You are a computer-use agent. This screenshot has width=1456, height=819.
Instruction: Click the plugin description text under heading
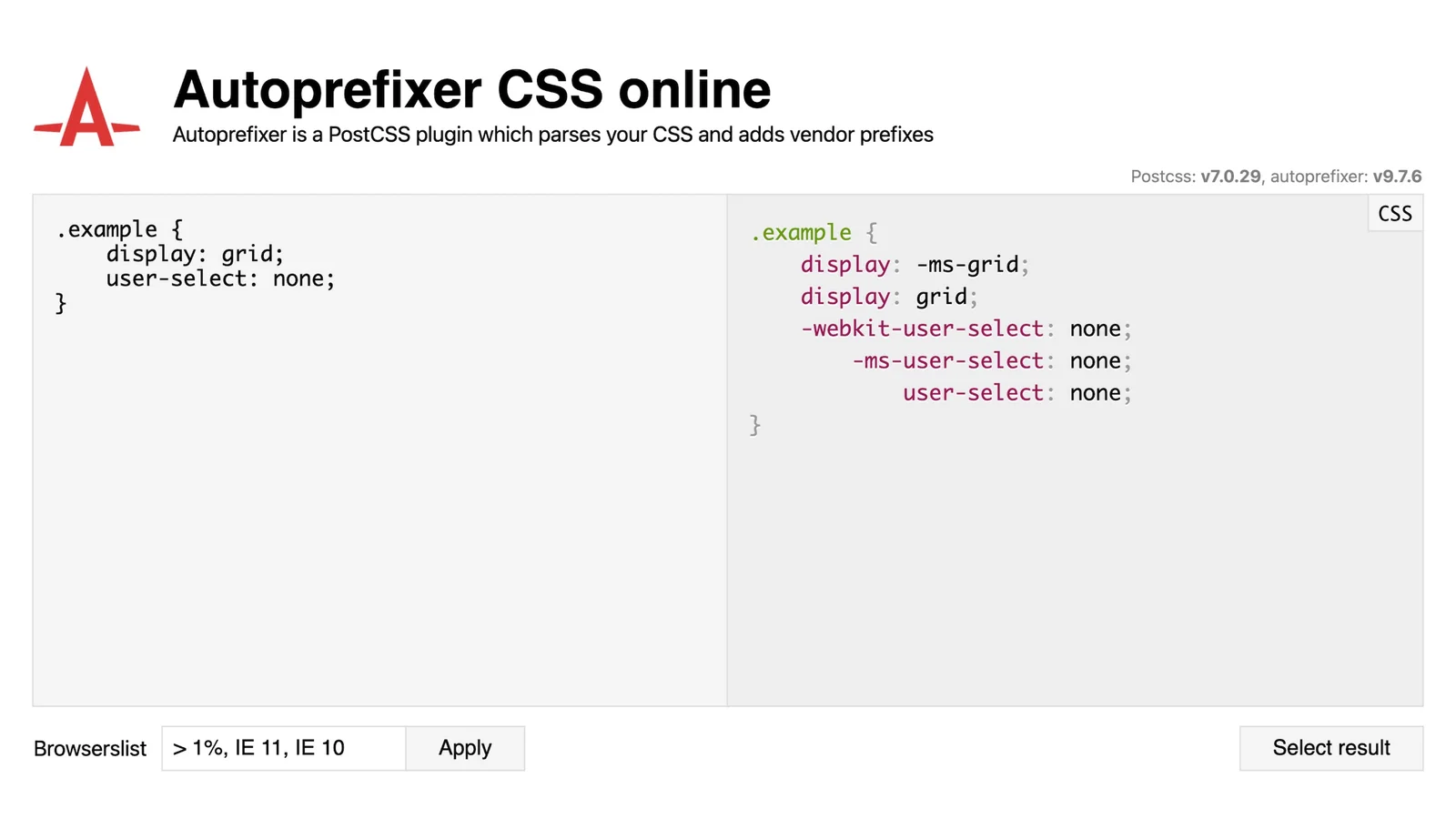tap(552, 135)
